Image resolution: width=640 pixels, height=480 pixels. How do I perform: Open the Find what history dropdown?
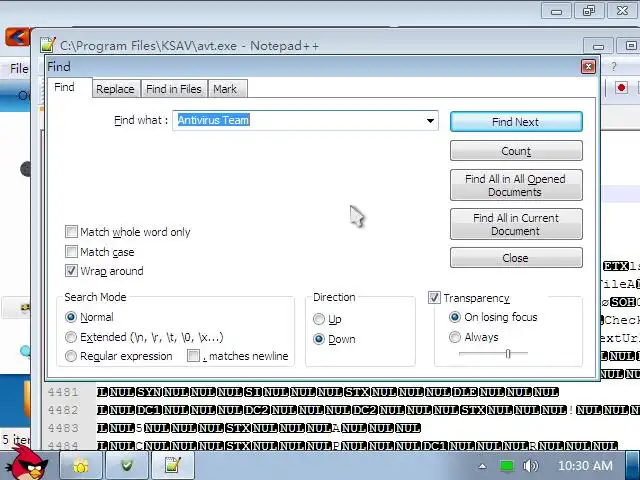430,121
